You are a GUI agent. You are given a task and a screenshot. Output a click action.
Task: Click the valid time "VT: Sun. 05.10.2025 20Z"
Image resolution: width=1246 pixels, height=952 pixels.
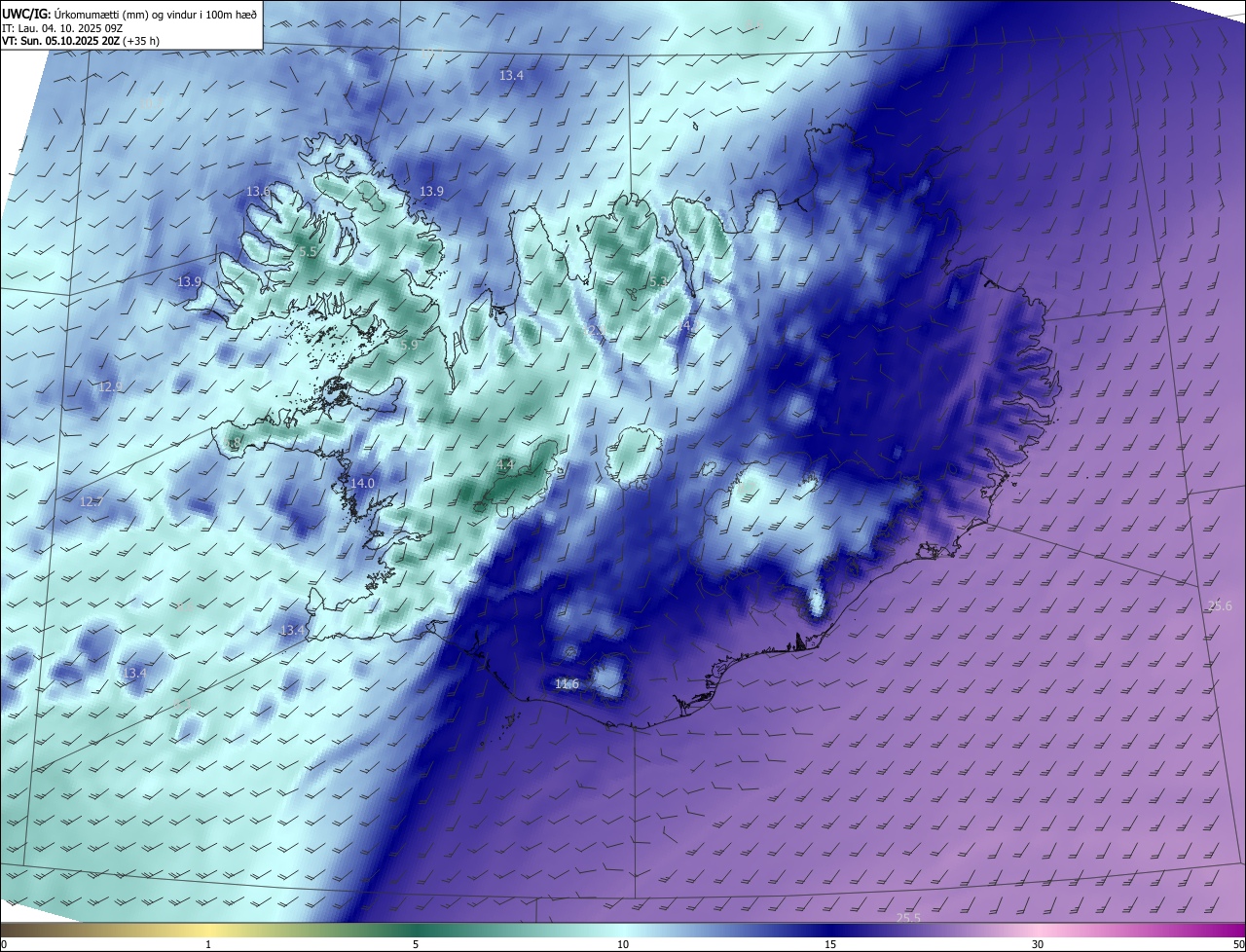click(60, 41)
